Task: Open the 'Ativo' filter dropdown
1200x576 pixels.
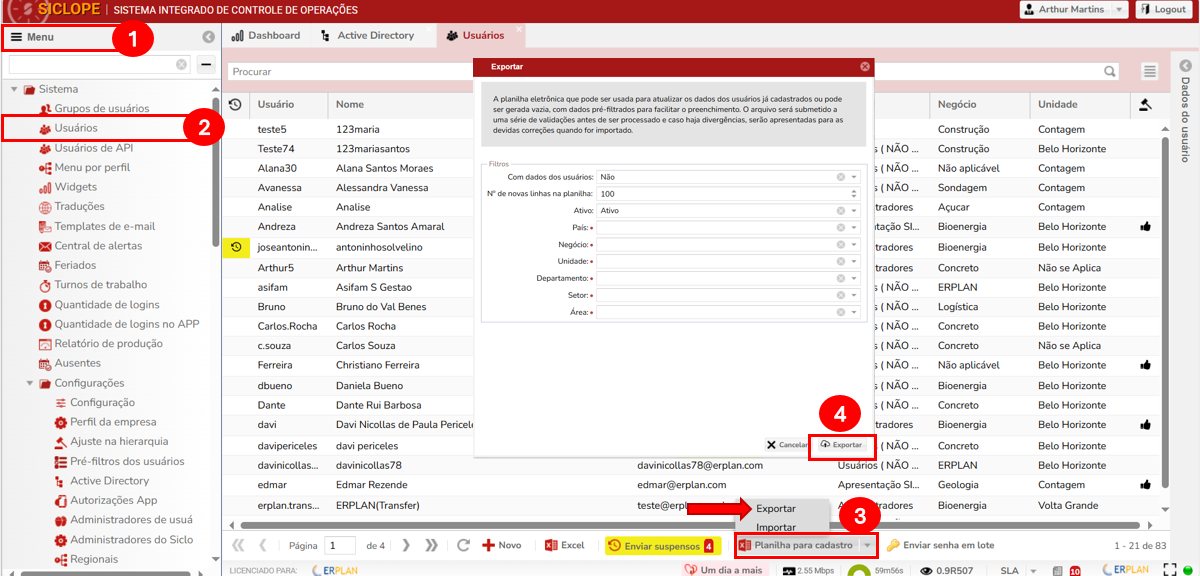Action: click(x=854, y=211)
